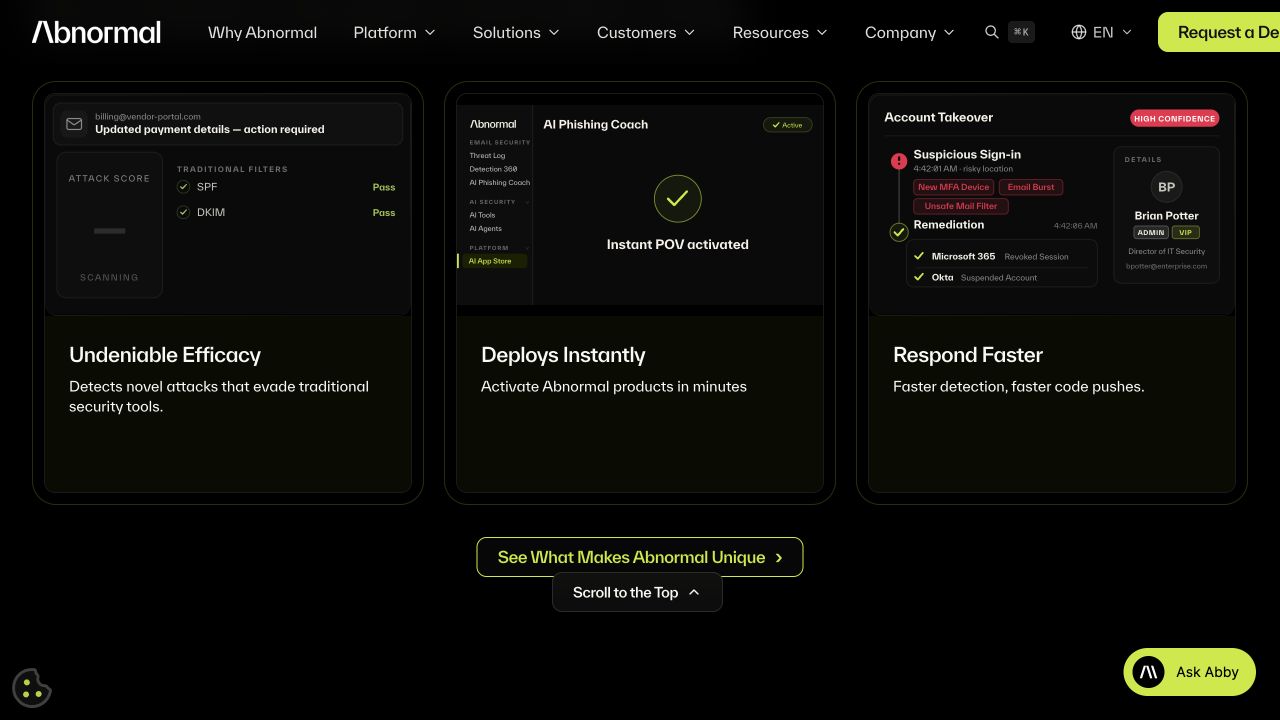Click the New MFA Device tag
The width and height of the screenshot is (1280, 720).
coord(953,187)
